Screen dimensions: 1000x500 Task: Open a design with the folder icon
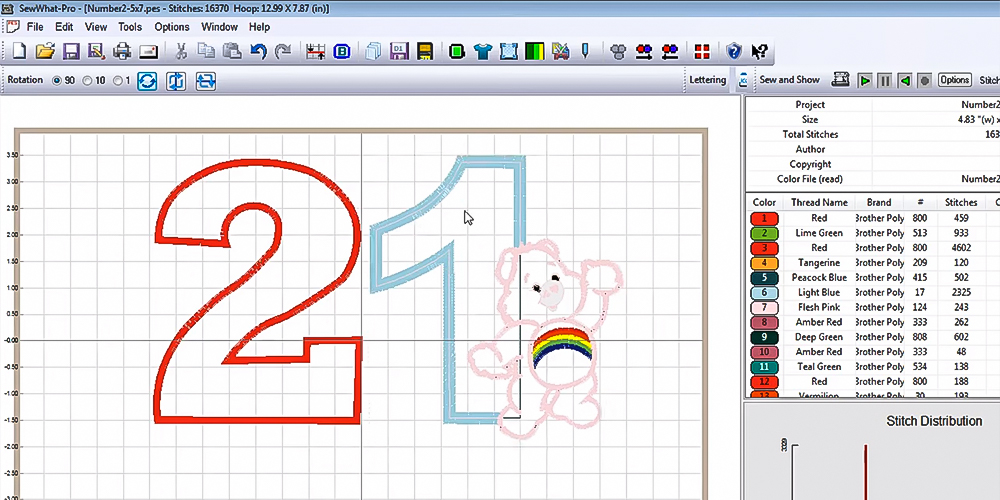[x=45, y=51]
